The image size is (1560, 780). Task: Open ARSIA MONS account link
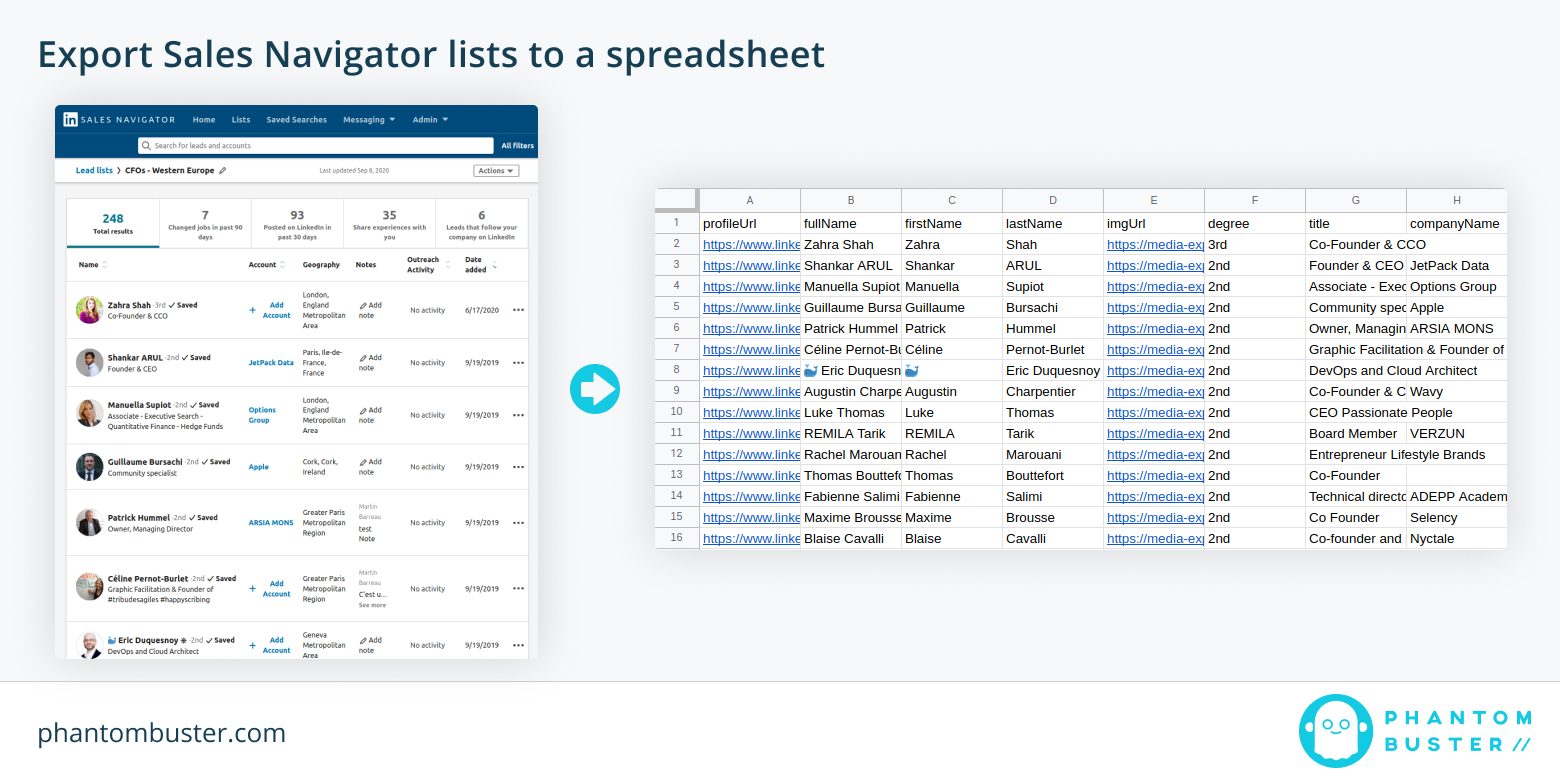(x=271, y=523)
